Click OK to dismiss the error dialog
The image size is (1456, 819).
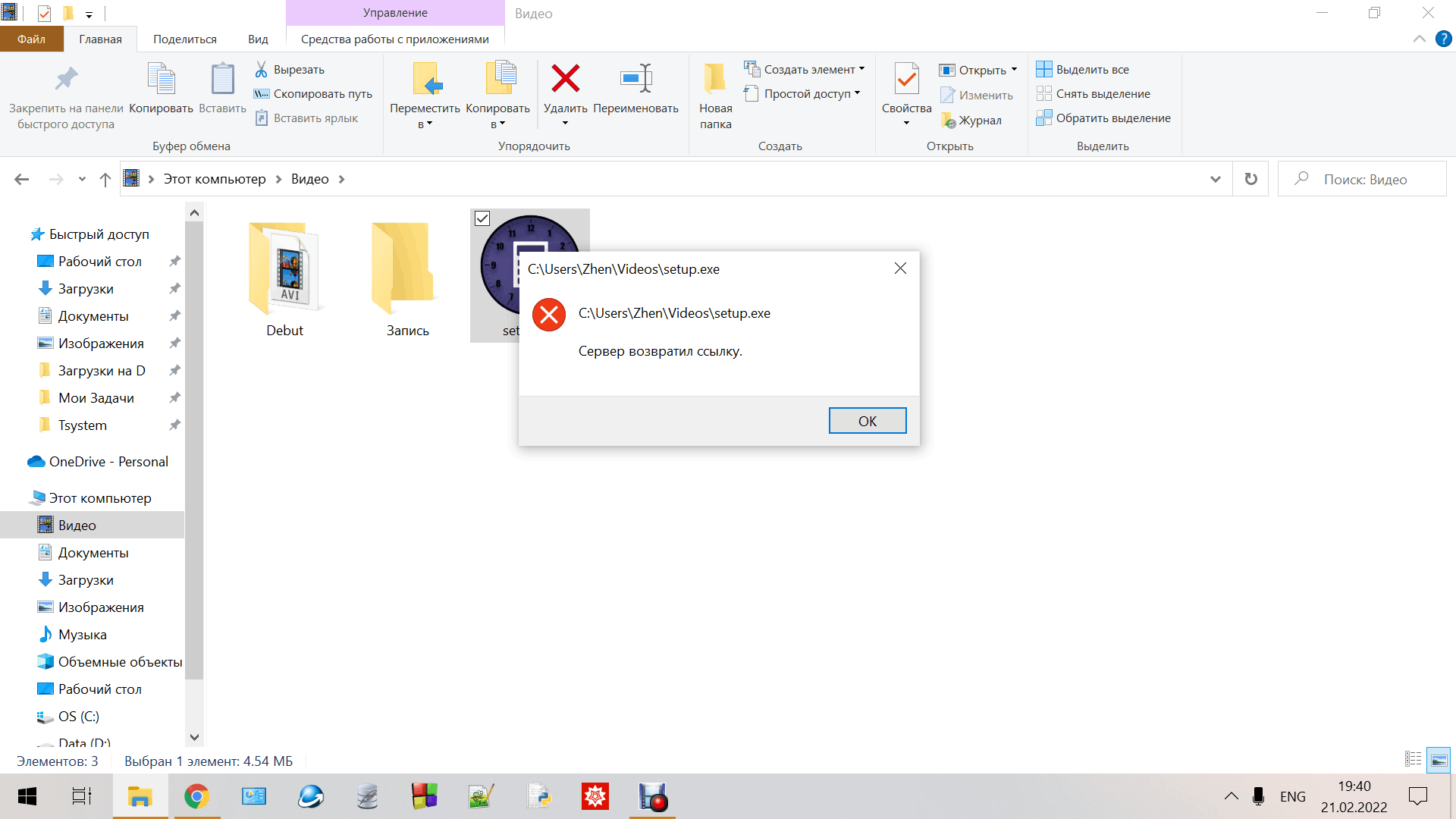point(867,420)
